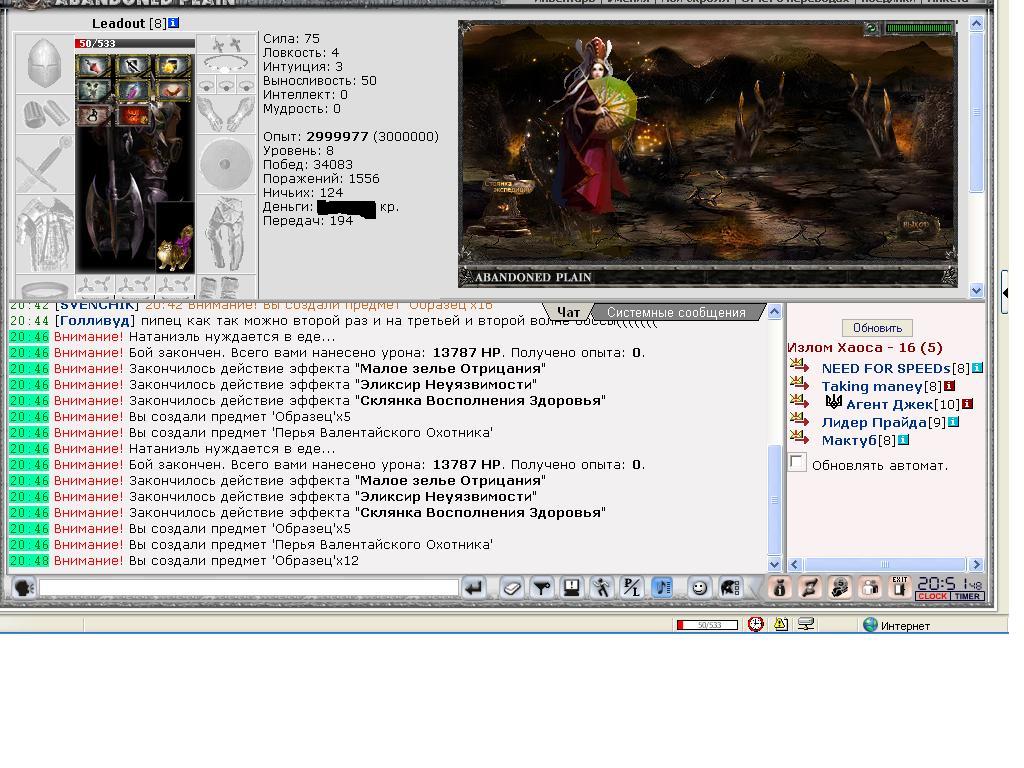Private message arrow beside NEED FOR SPEEDs
The height and width of the screenshot is (768, 1024).
(799, 366)
